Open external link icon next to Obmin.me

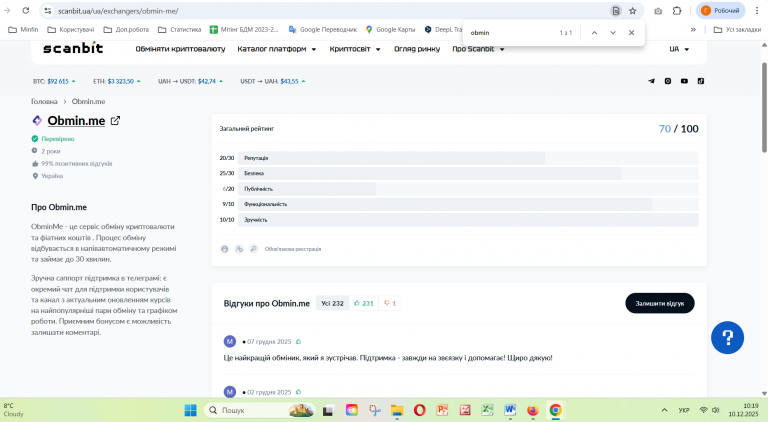tap(115, 120)
